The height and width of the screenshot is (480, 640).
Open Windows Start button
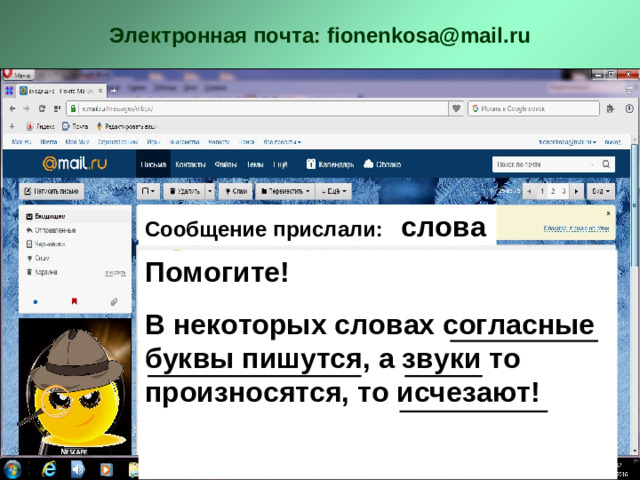(12, 469)
